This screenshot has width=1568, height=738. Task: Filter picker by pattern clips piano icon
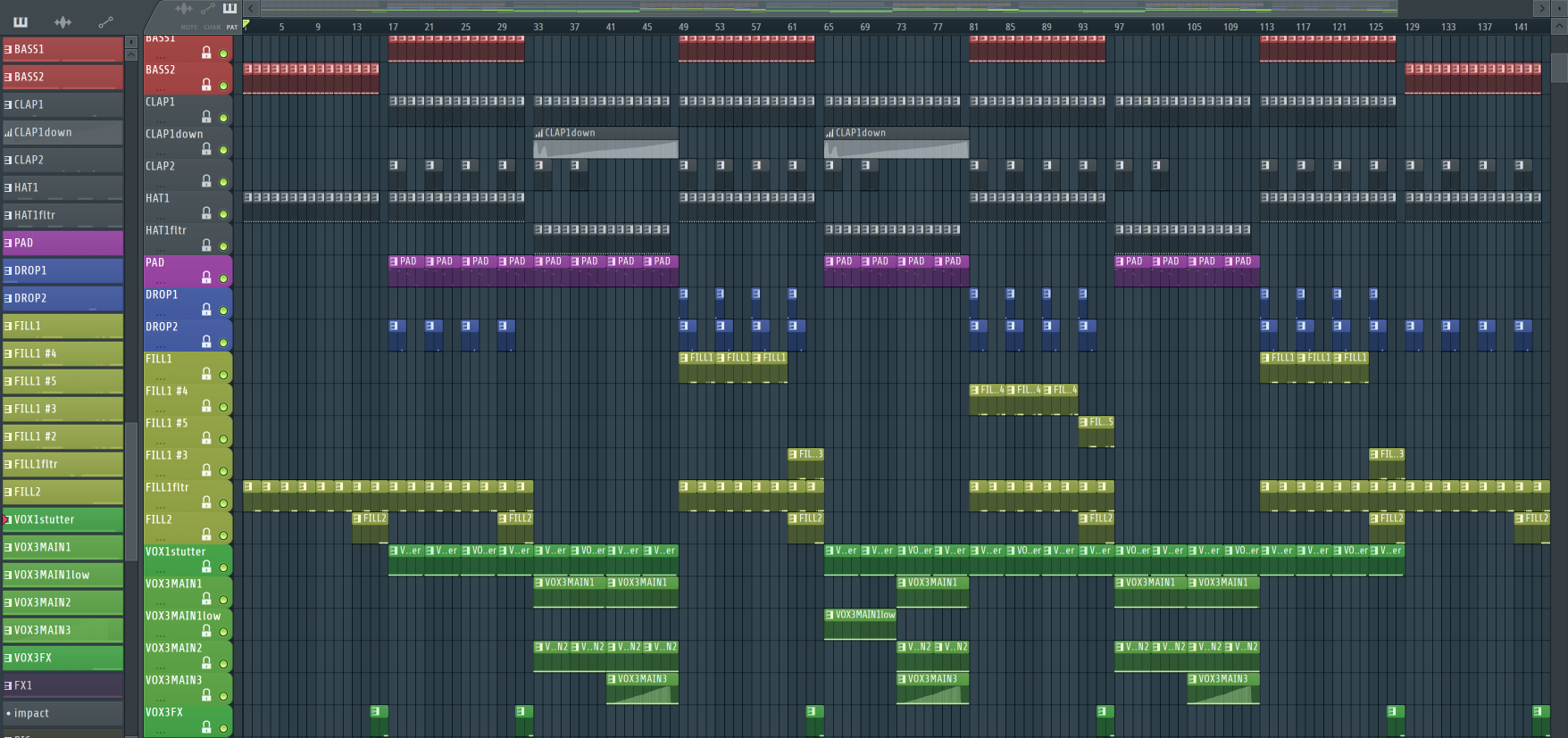click(21, 21)
